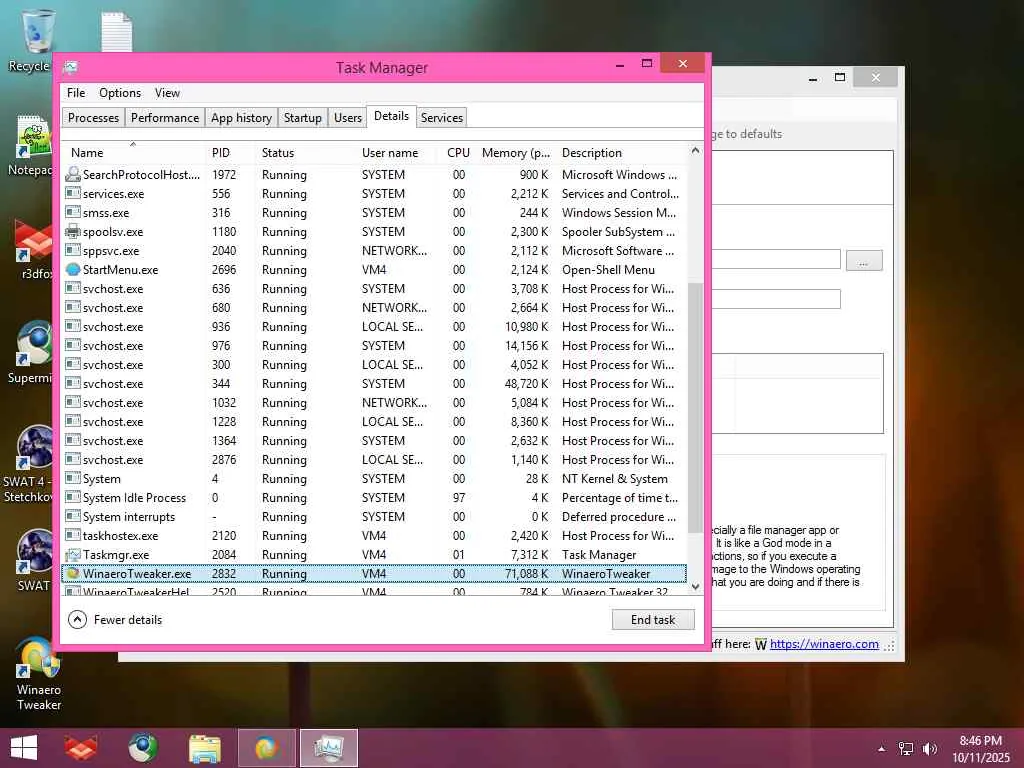
Task: Sort by the PID column header
Action: coord(230,153)
